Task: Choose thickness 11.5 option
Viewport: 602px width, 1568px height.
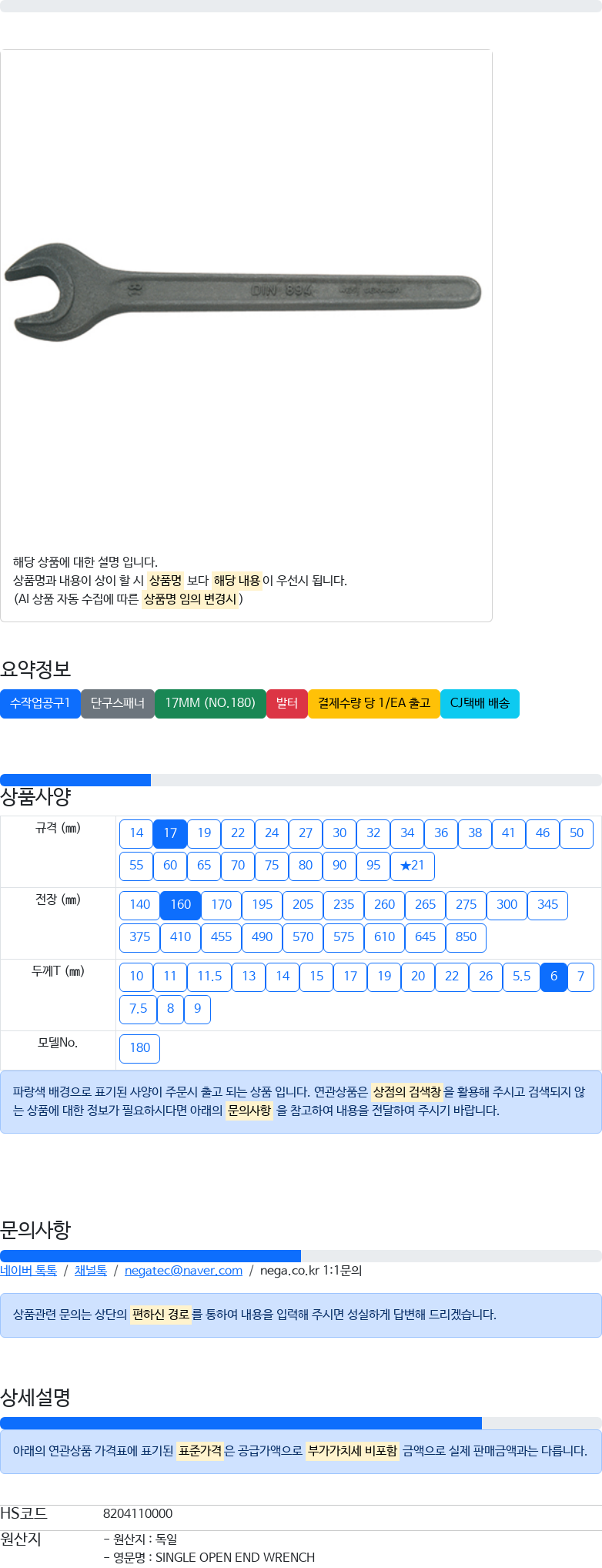Action: [209, 977]
